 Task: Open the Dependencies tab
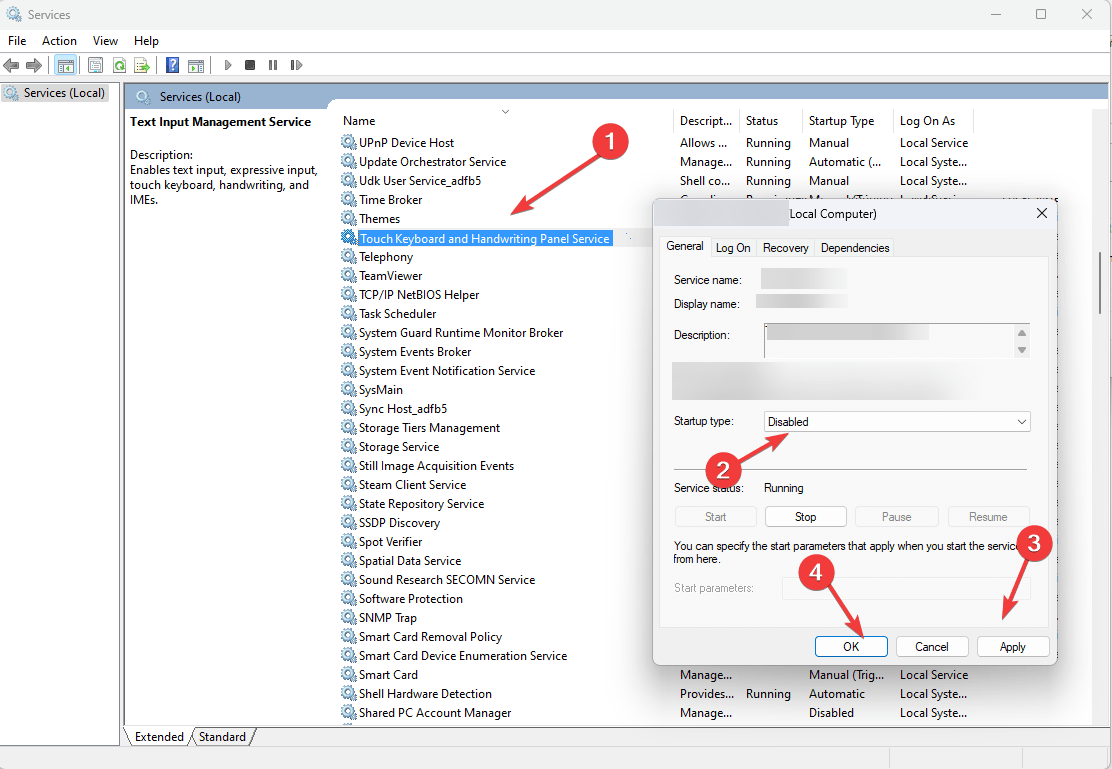click(855, 247)
